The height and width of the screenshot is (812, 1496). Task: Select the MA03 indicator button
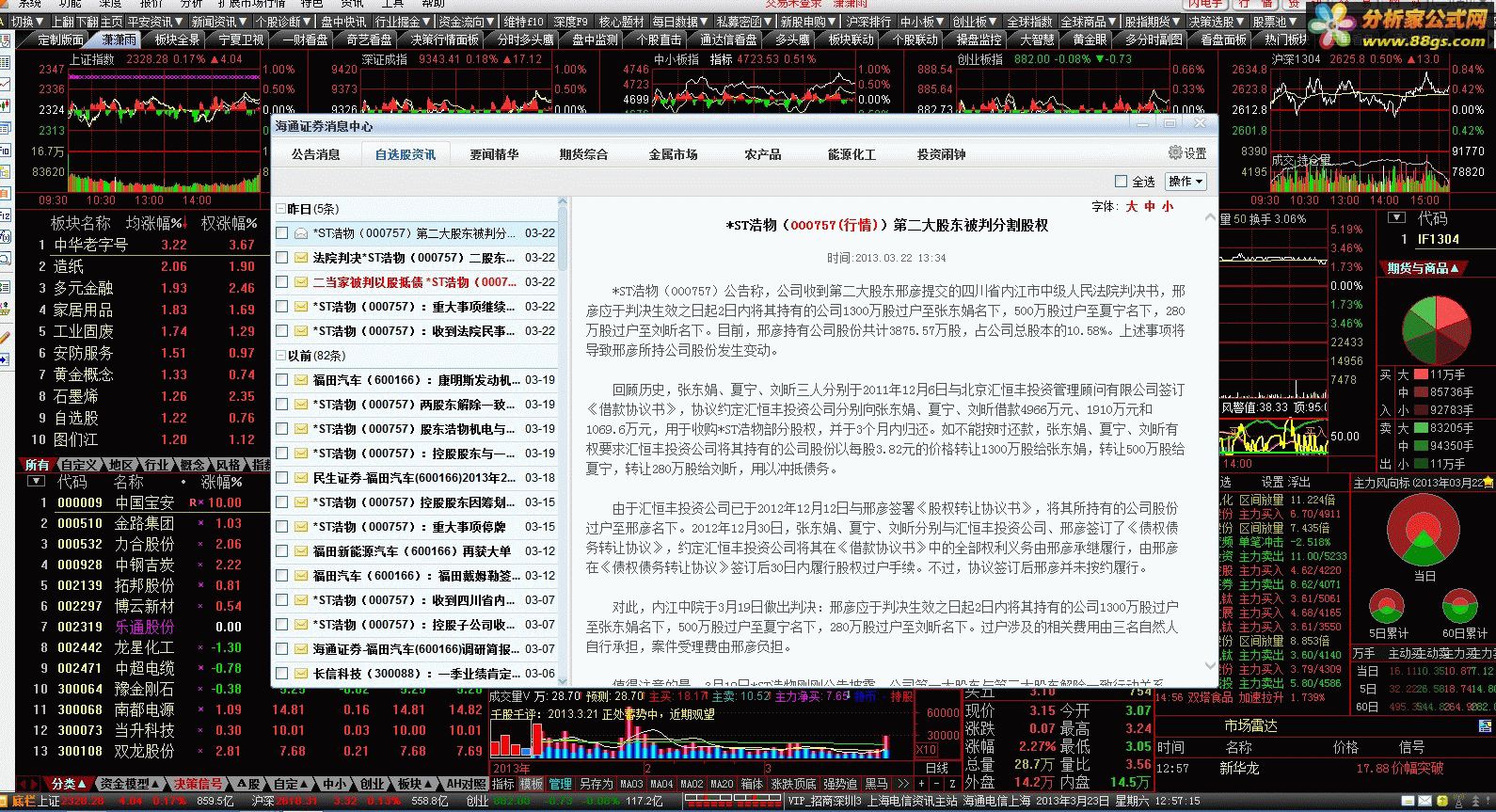tap(632, 783)
